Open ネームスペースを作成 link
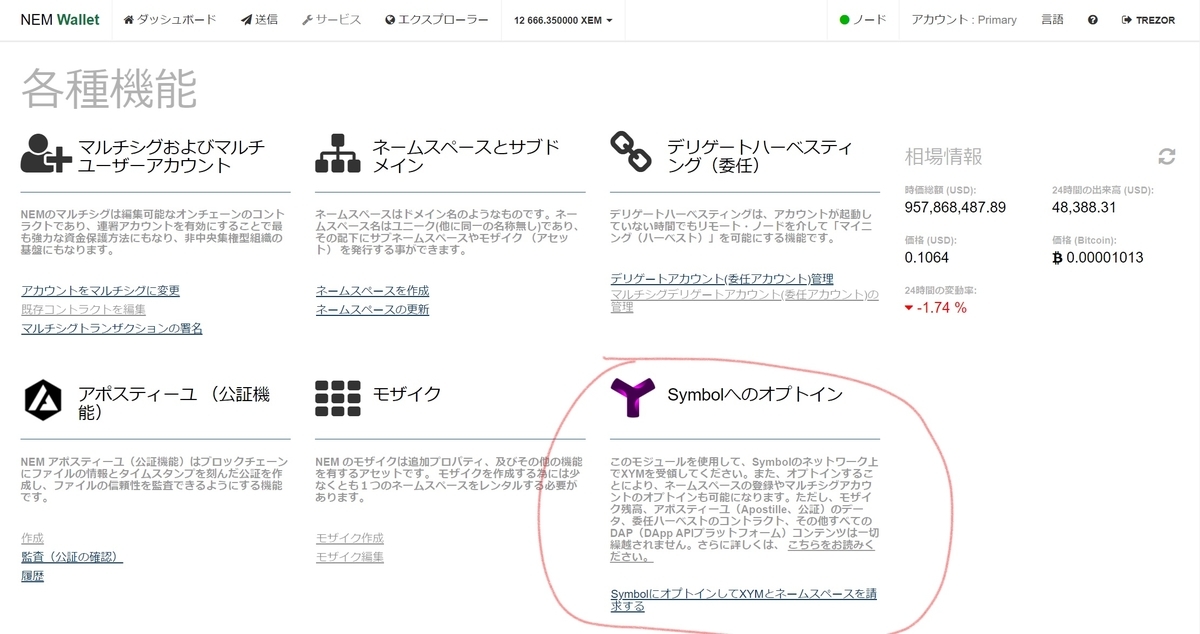The image size is (1200, 634). pyautogui.click(x=372, y=291)
